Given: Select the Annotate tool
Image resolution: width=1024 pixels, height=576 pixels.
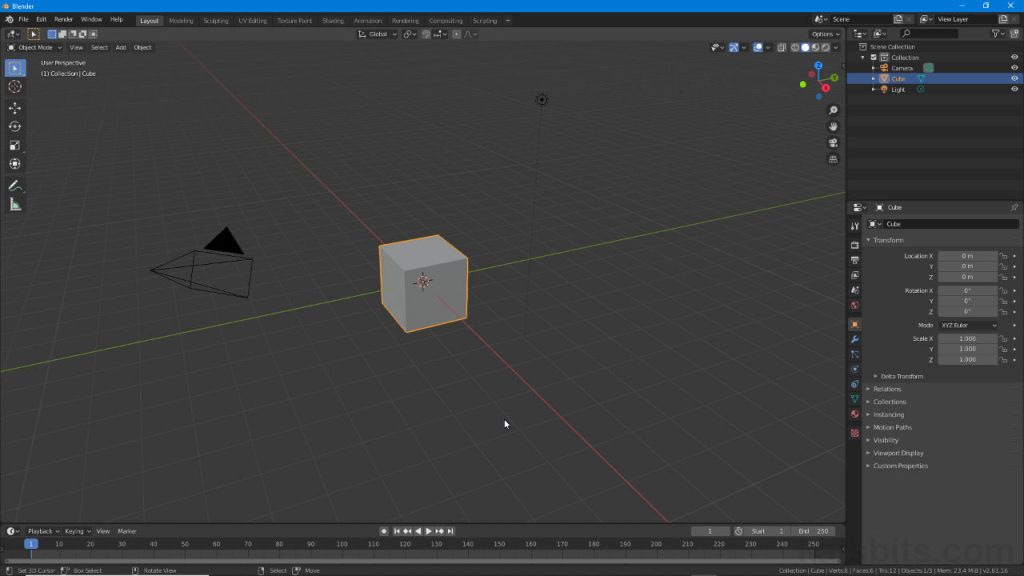Looking at the screenshot, I should point(14,186).
